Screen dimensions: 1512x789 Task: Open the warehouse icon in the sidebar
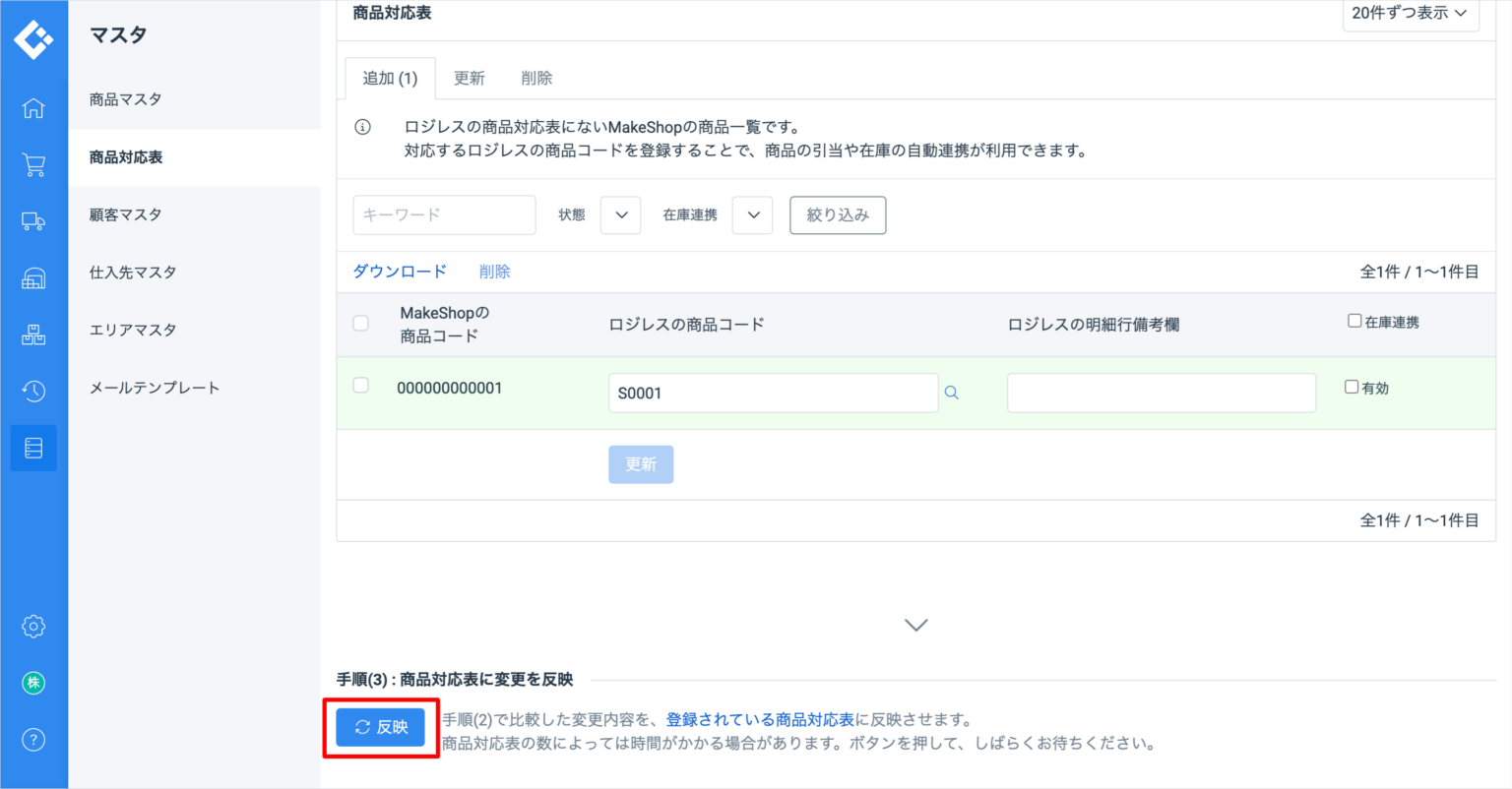pyautogui.click(x=33, y=278)
